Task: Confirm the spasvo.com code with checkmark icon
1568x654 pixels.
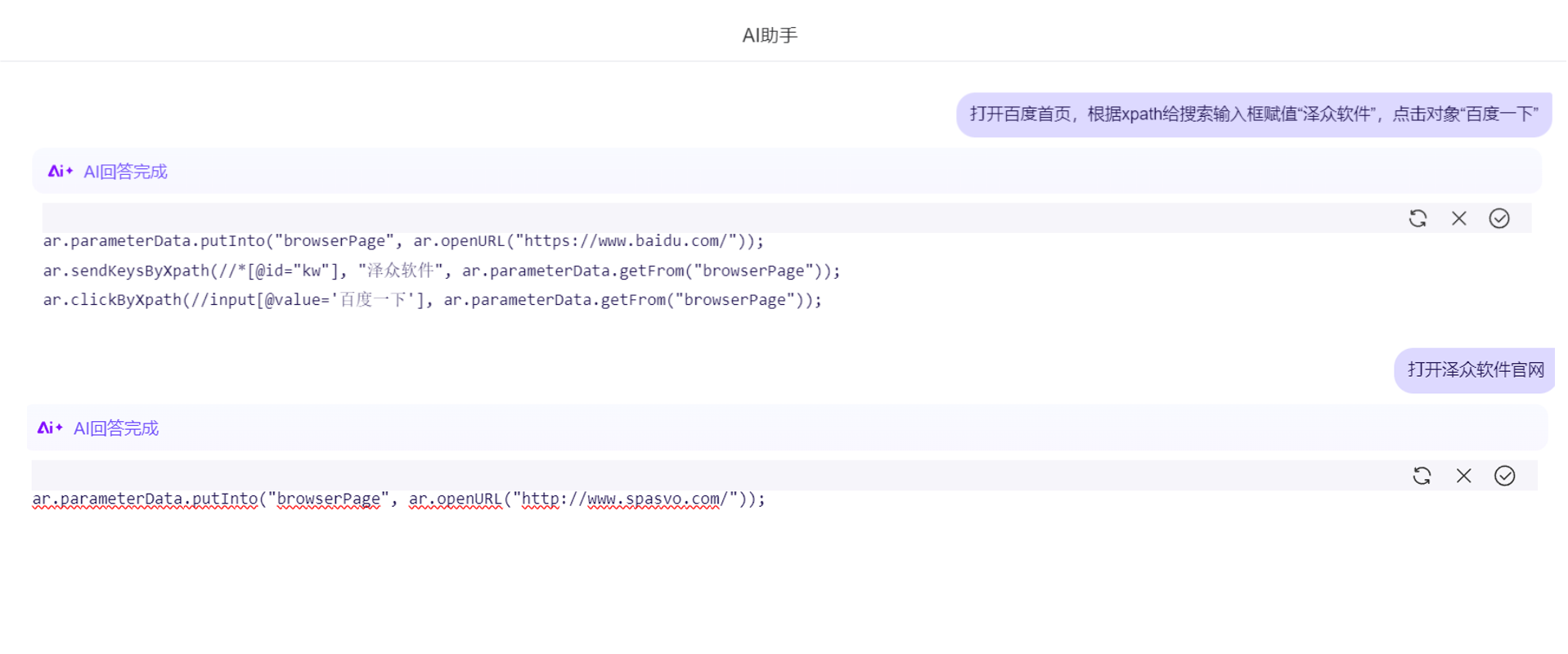Action: tap(1504, 476)
